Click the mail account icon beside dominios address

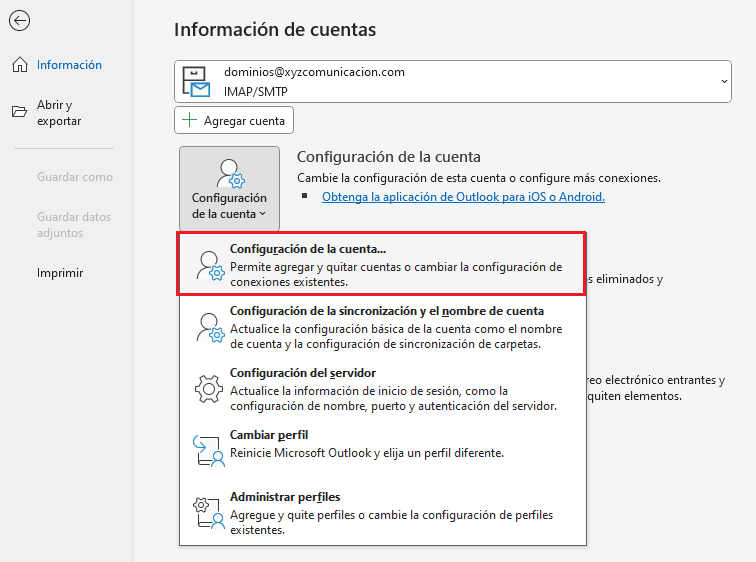(x=195, y=83)
